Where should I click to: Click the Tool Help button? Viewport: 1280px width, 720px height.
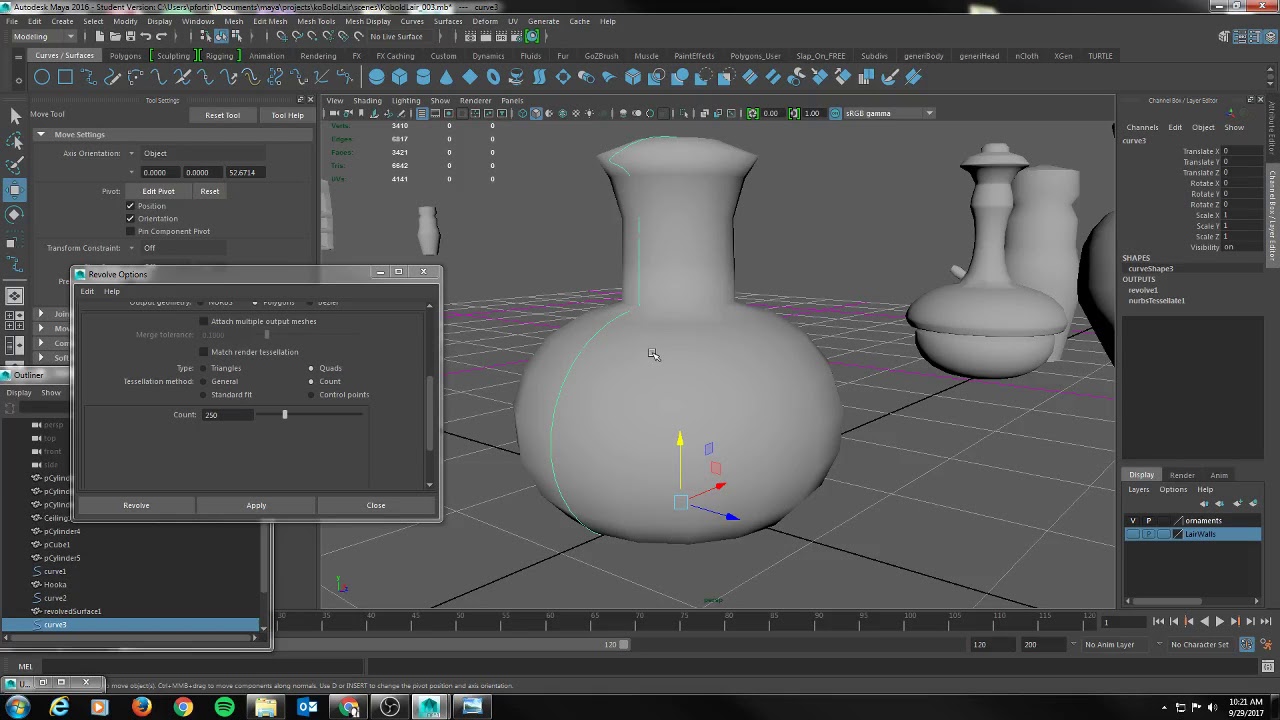(x=287, y=115)
